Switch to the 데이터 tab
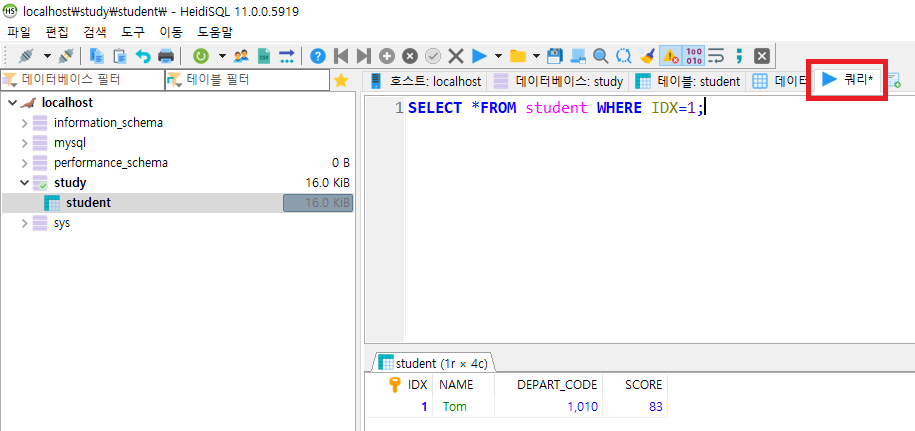The image size is (915, 431). point(779,81)
